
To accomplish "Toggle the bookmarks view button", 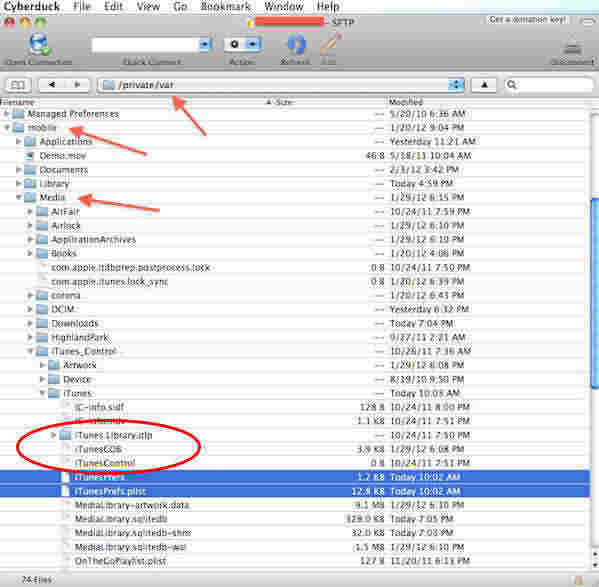I will coord(18,85).
